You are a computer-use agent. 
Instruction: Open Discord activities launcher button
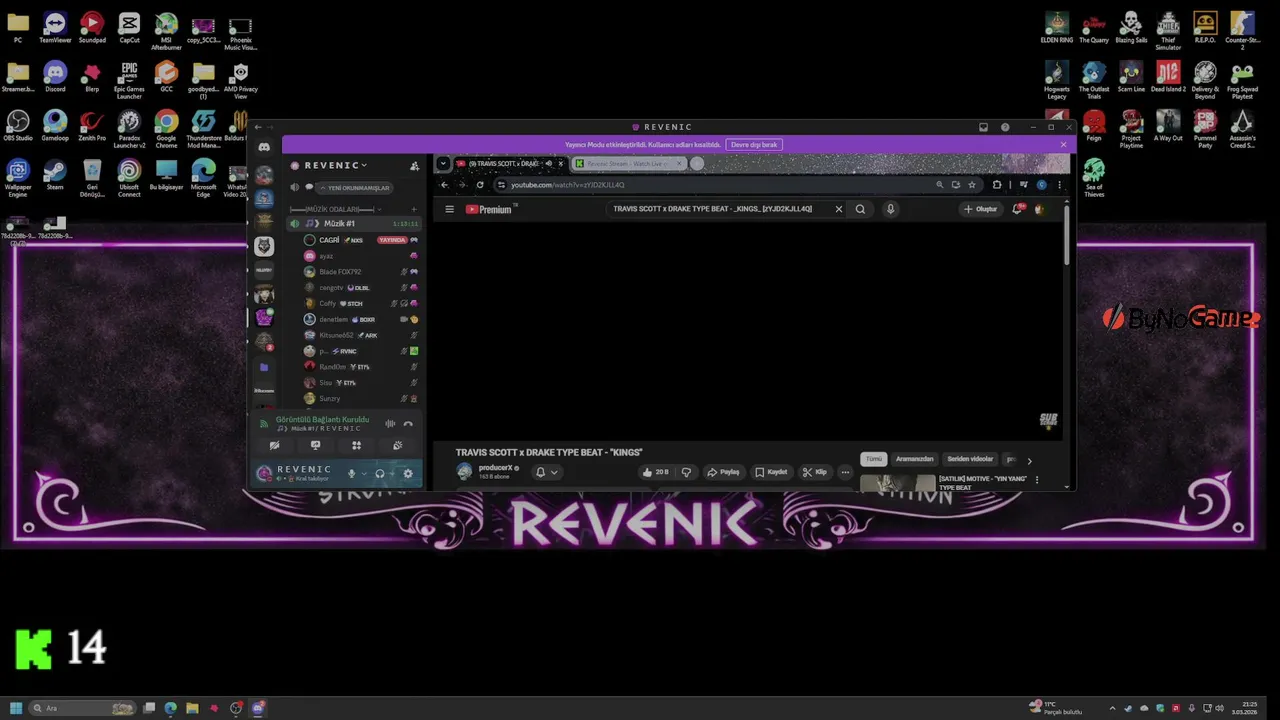point(356,446)
